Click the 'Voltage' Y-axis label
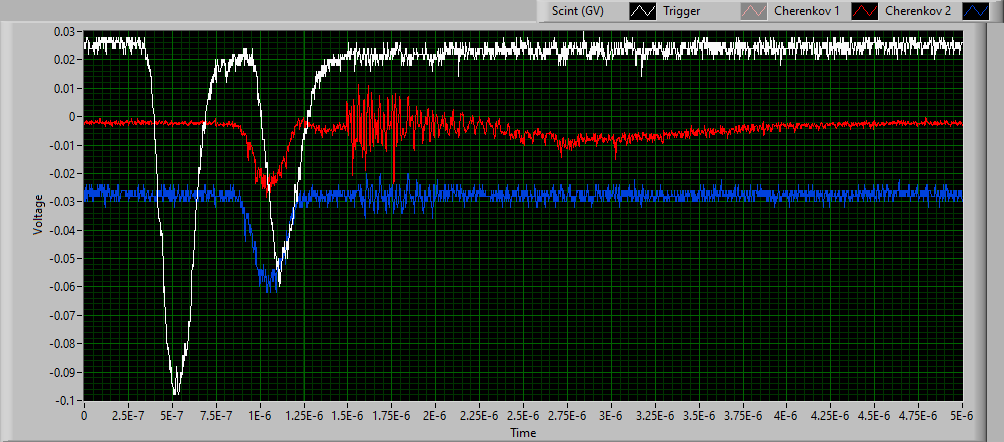 tap(38, 215)
